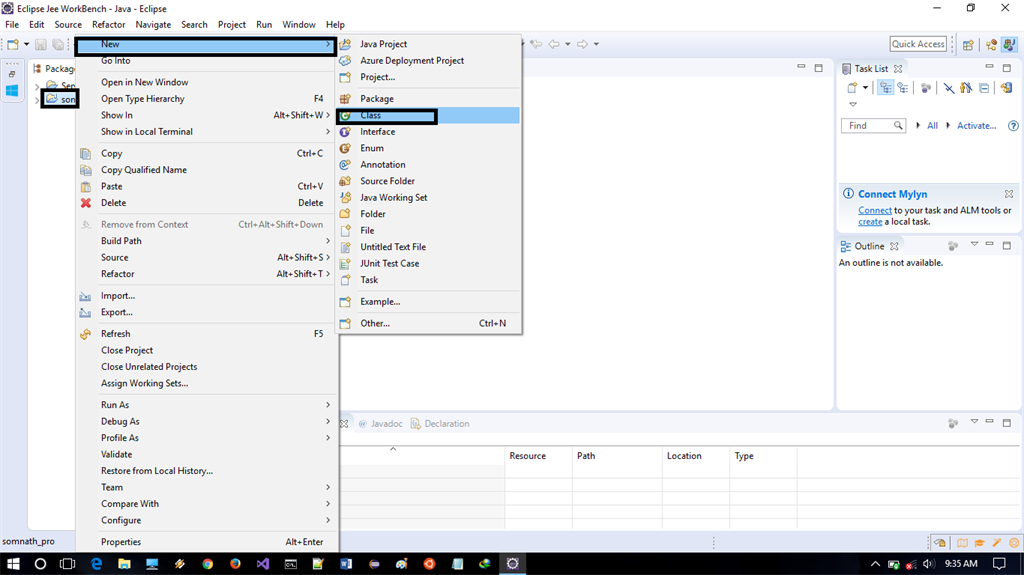
Task: Click the Open Perspective icon
Action: (968, 44)
